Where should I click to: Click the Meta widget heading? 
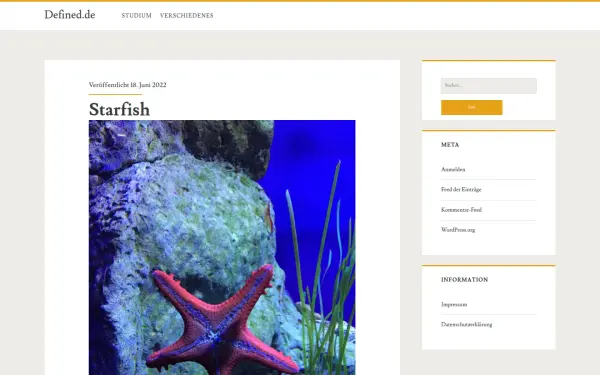450,145
